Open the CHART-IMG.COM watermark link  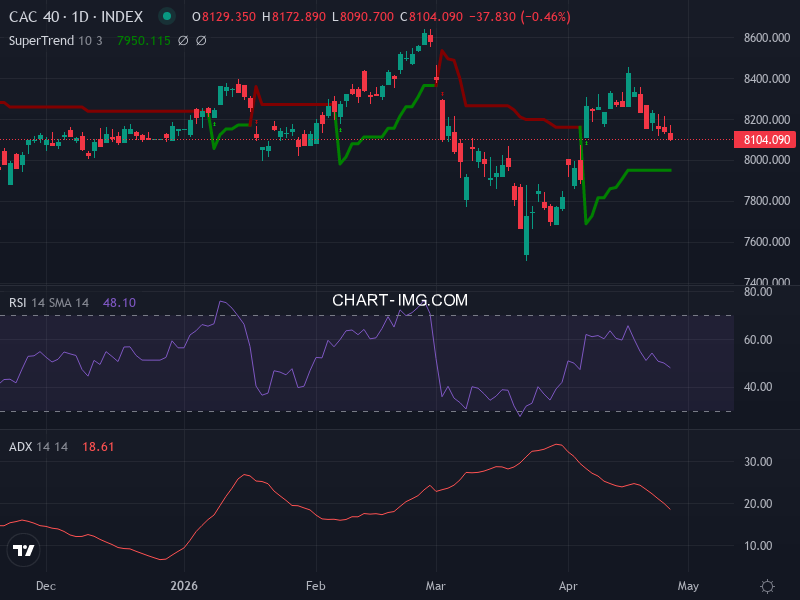pyautogui.click(x=400, y=299)
